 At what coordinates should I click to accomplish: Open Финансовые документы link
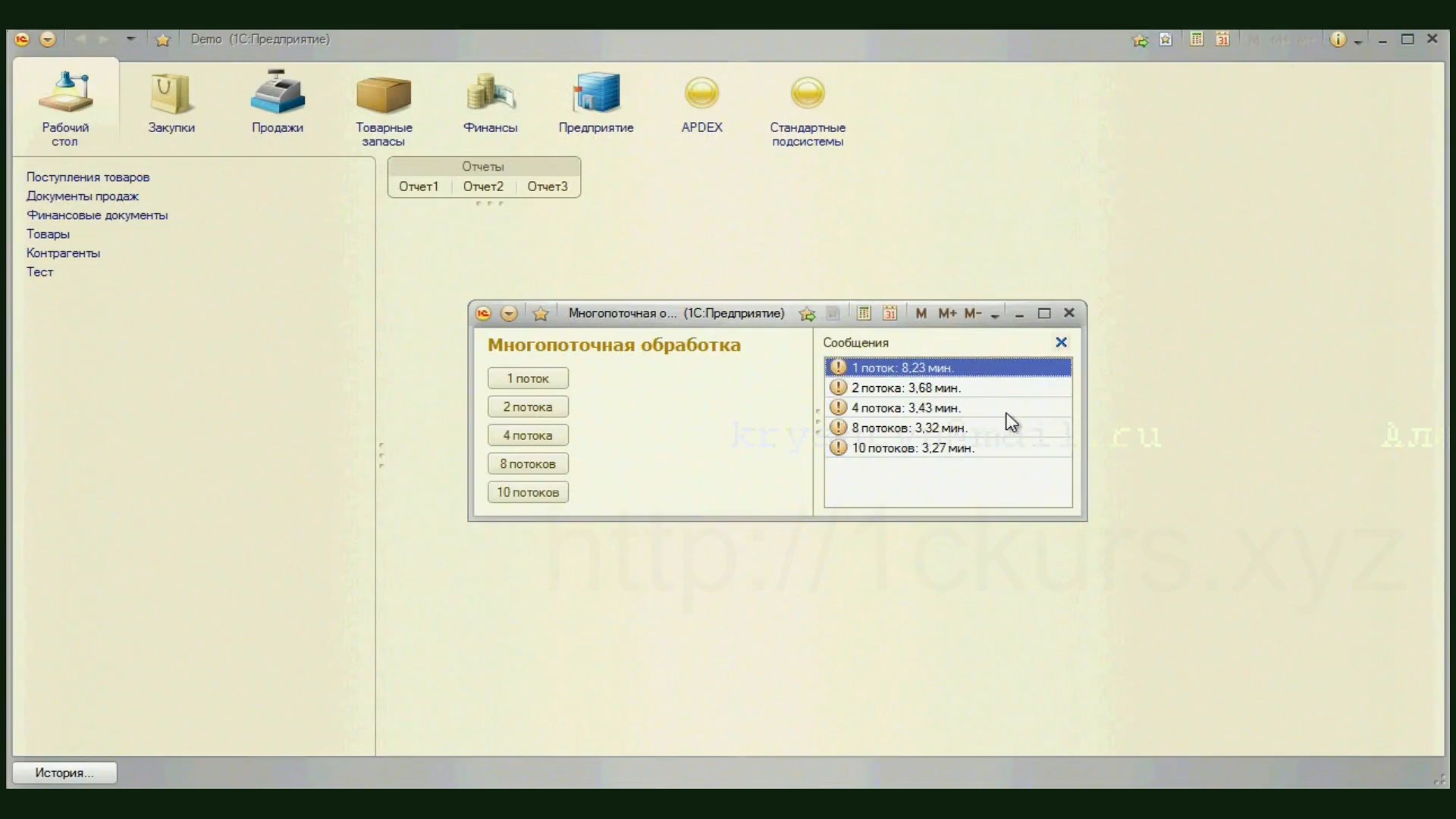point(97,215)
